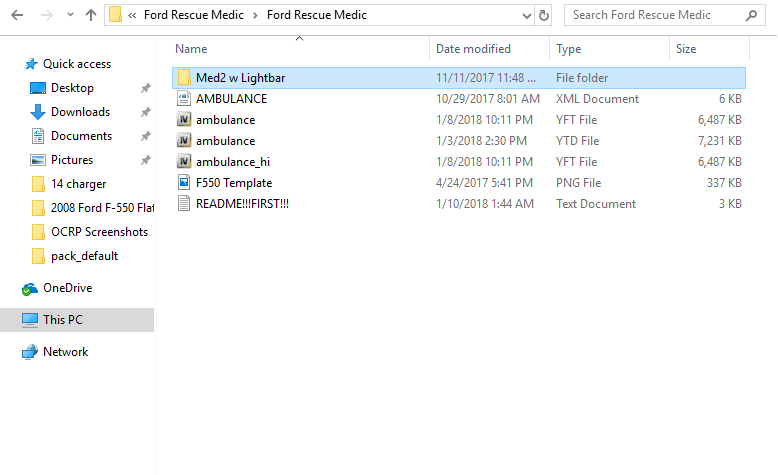
Task: Open the 14 charger folder
Action: (x=78, y=184)
